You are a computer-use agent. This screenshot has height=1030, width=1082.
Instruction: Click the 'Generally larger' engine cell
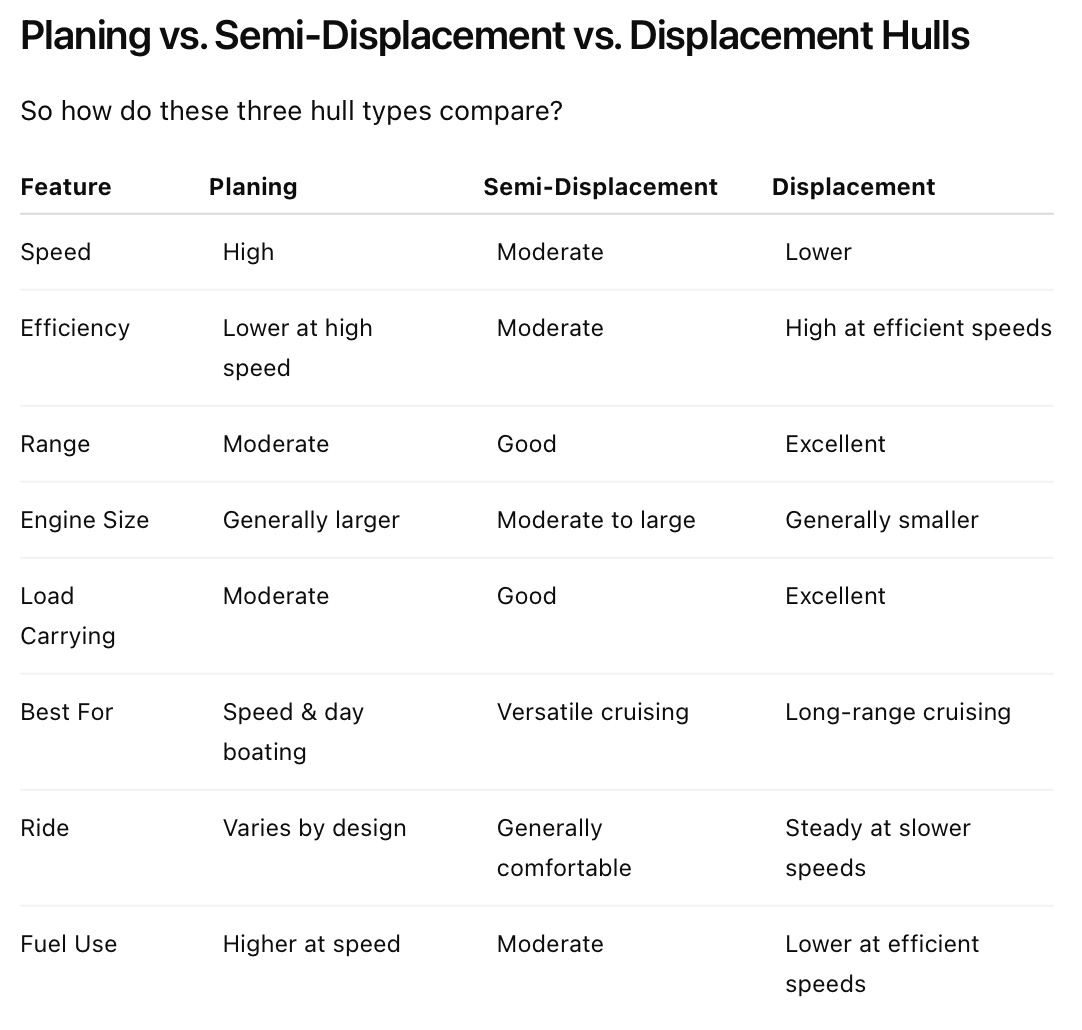click(x=311, y=520)
